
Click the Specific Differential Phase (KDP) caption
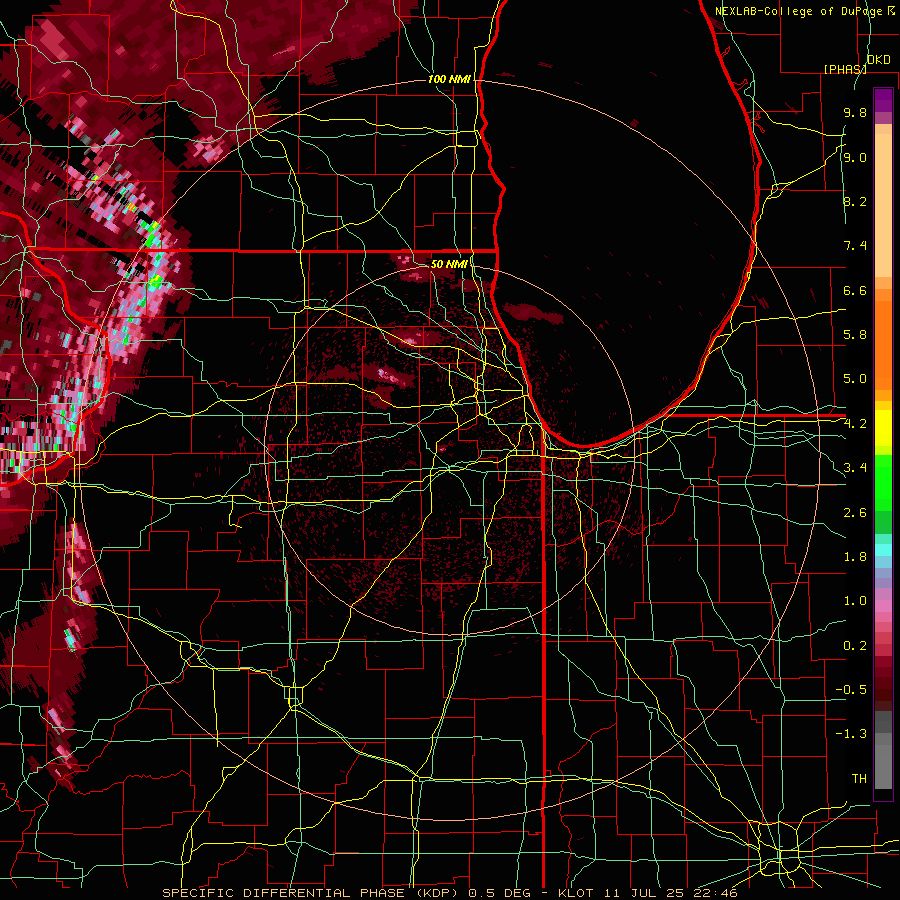tap(313, 893)
